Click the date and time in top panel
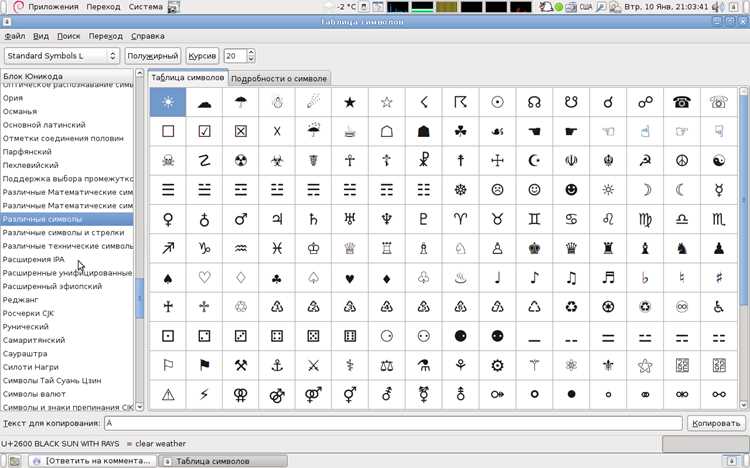The height and width of the screenshot is (468, 750). [x=666, y=7]
